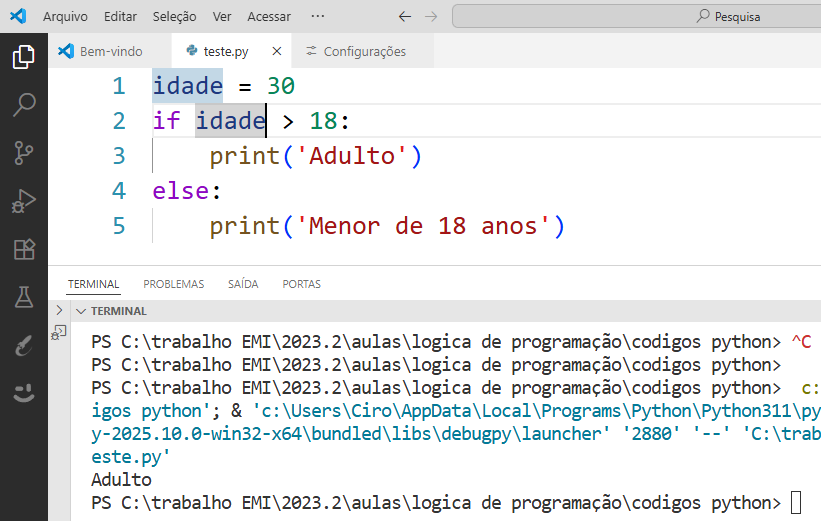Open the overflow menu with three dots
Viewport: 821px width, 521px height.
coord(318,17)
